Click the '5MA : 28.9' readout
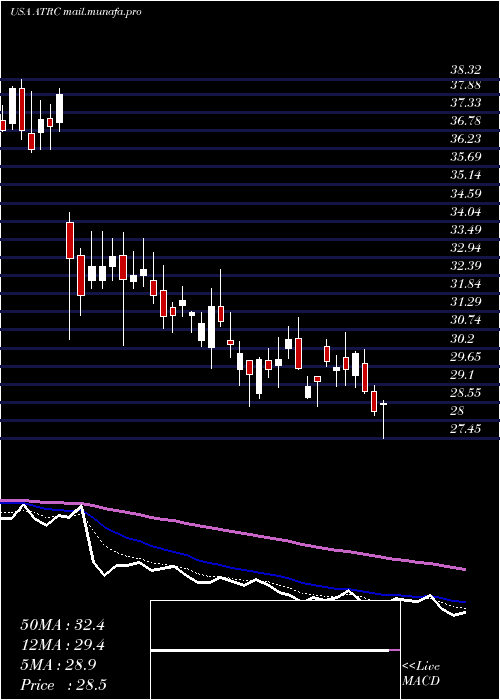 pos(58,665)
